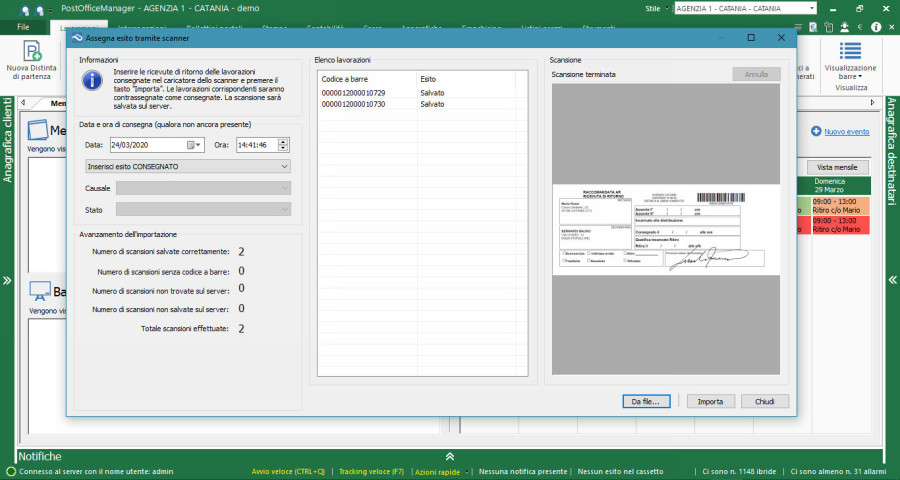Click the connection status icon in status bar

[x=11, y=471]
